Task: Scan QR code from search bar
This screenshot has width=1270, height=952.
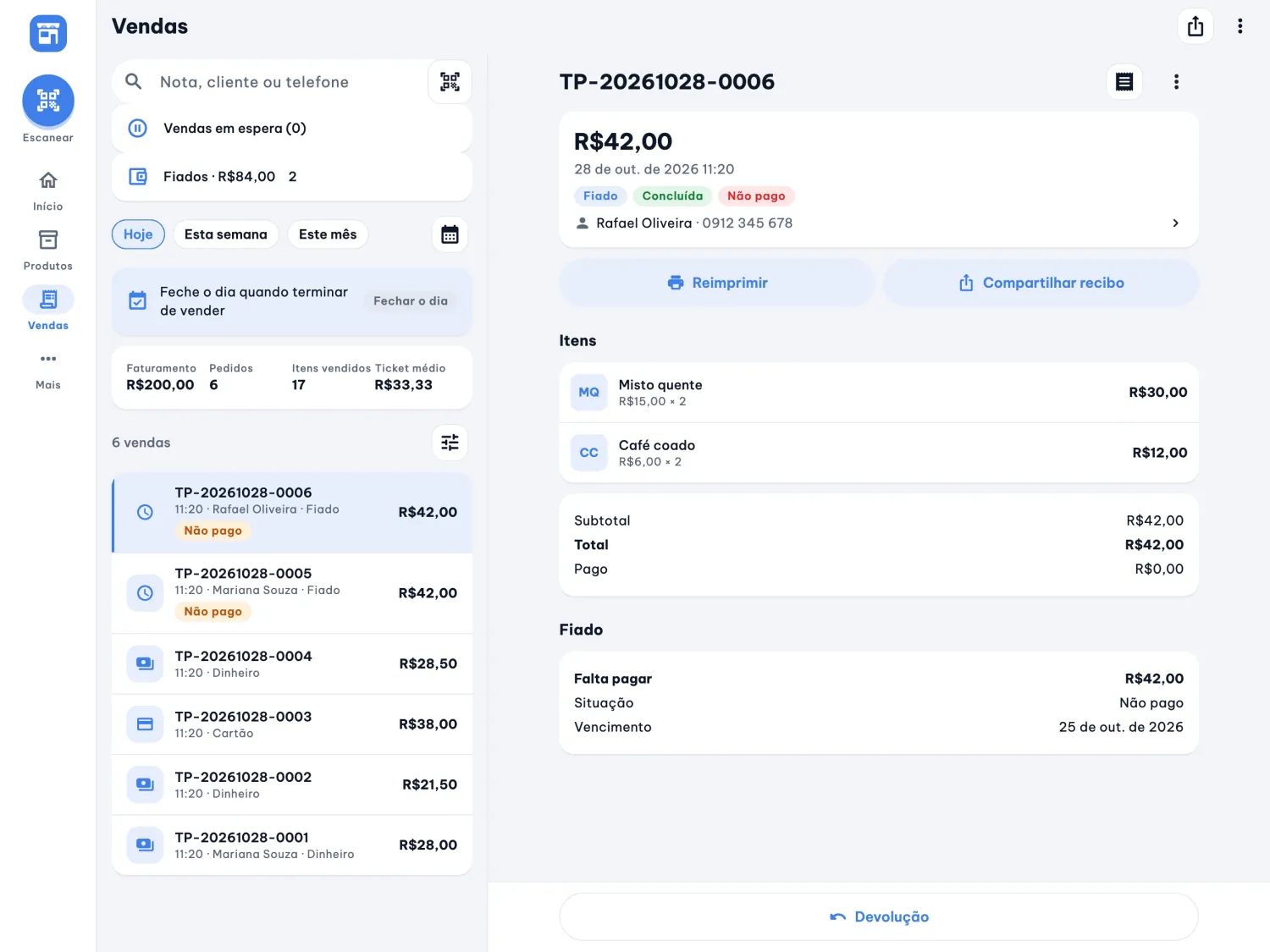Action: 450,82
